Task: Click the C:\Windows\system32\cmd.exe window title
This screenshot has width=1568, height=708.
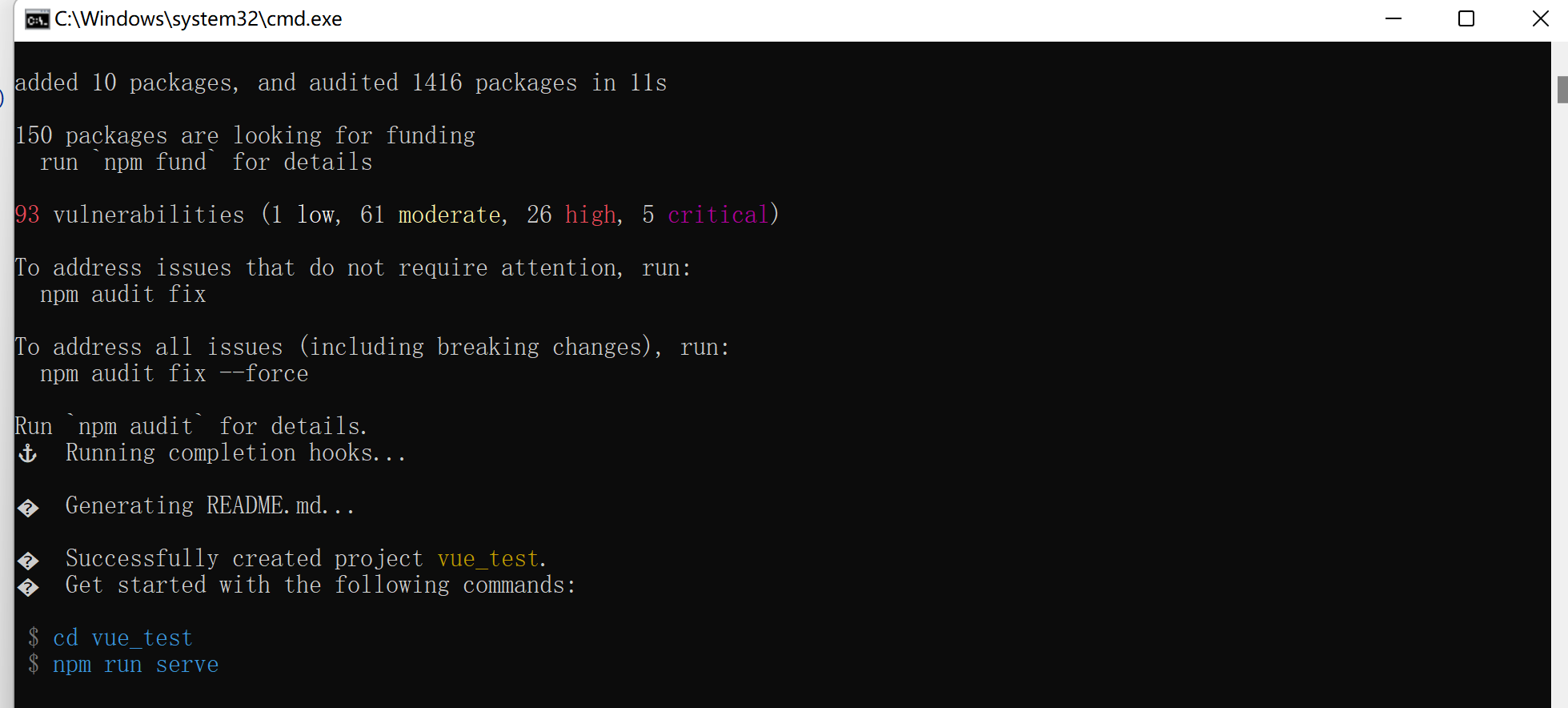Action: click(199, 19)
